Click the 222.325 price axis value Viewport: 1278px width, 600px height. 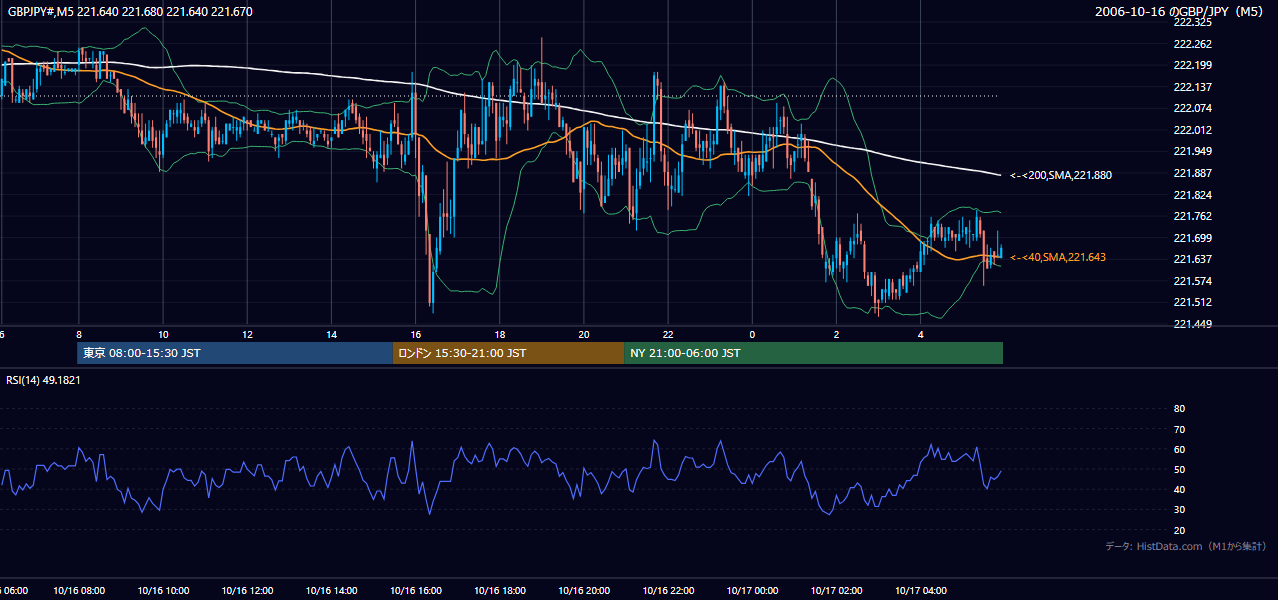[x=1192, y=22]
